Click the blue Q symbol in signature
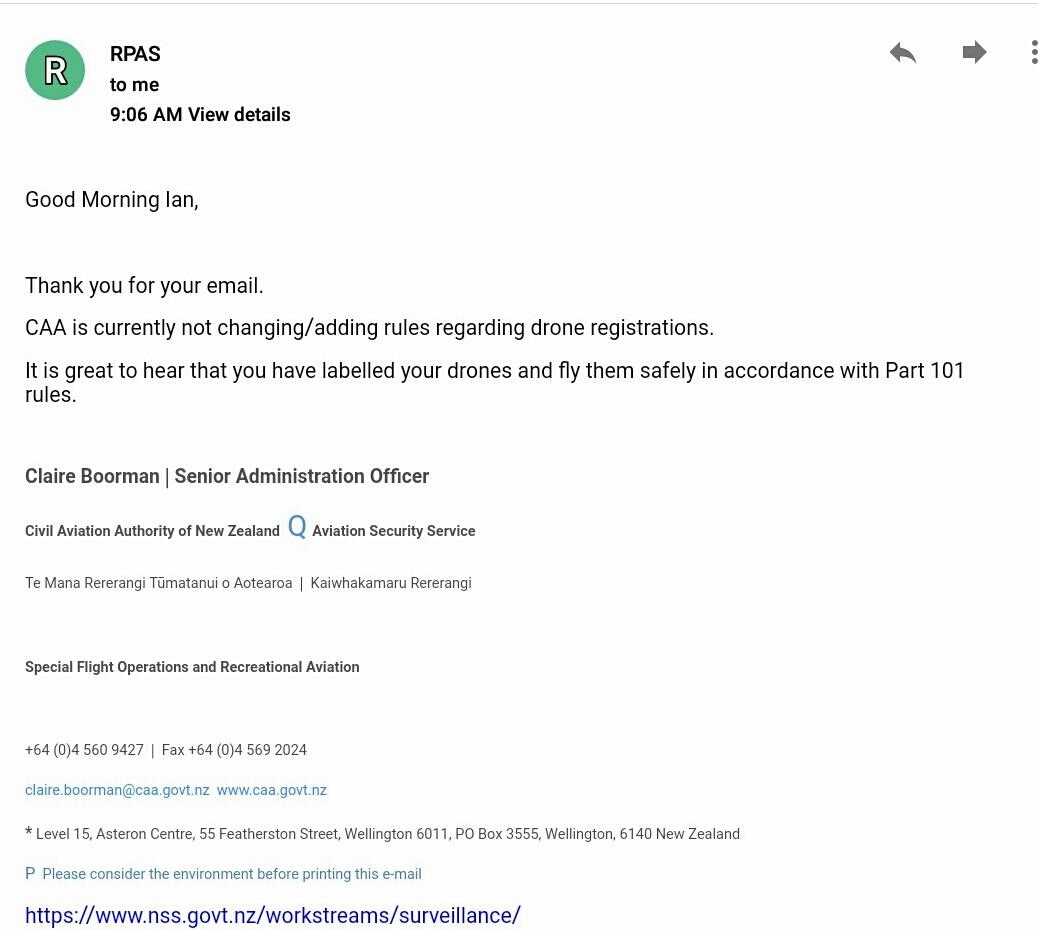This screenshot has width=1038, height=930. pyautogui.click(x=297, y=527)
